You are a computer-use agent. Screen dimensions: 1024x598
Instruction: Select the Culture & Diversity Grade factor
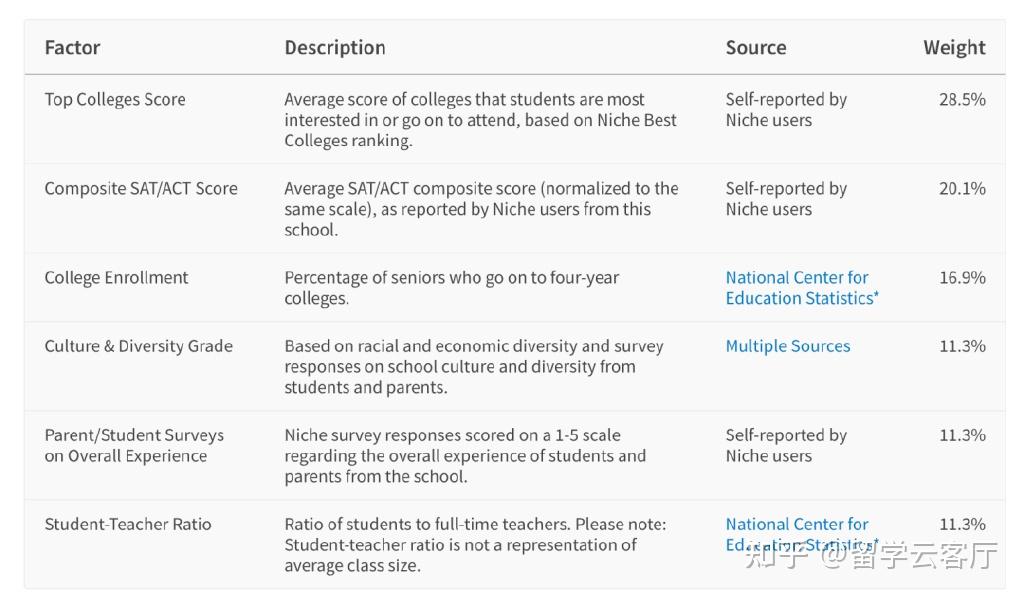(x=138, y=346)
